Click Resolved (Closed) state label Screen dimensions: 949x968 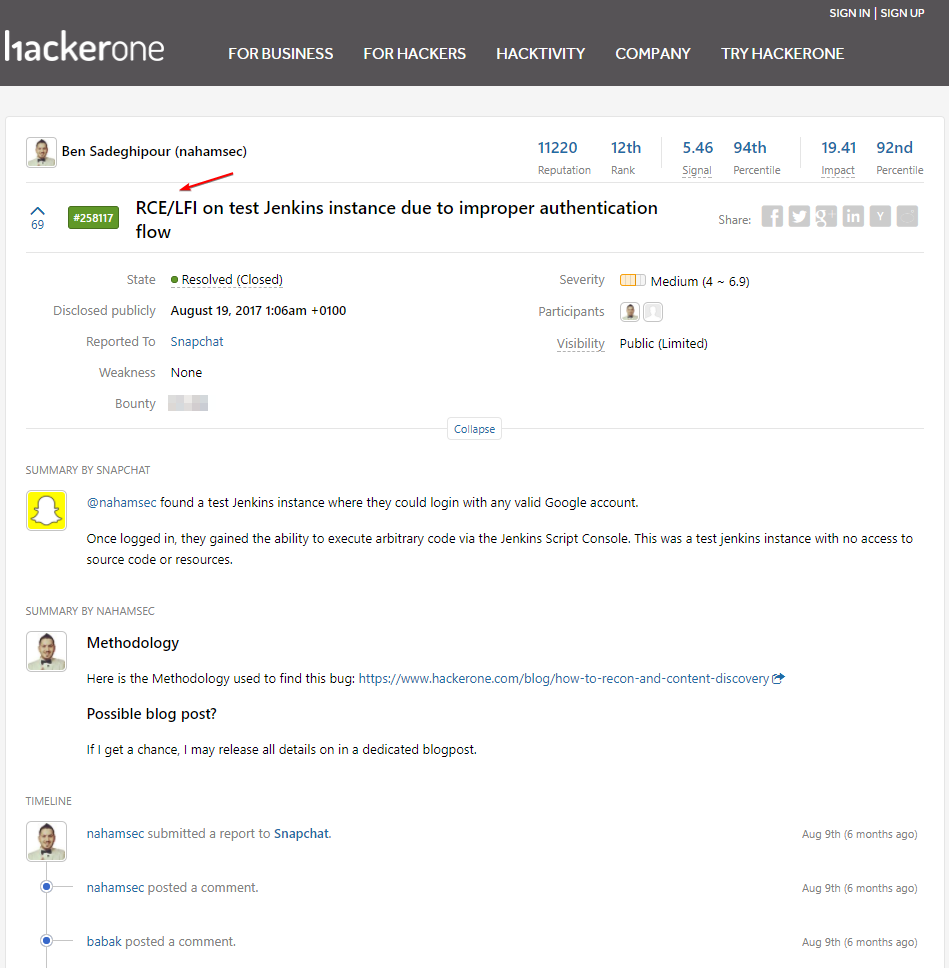[x=227, y=280]
